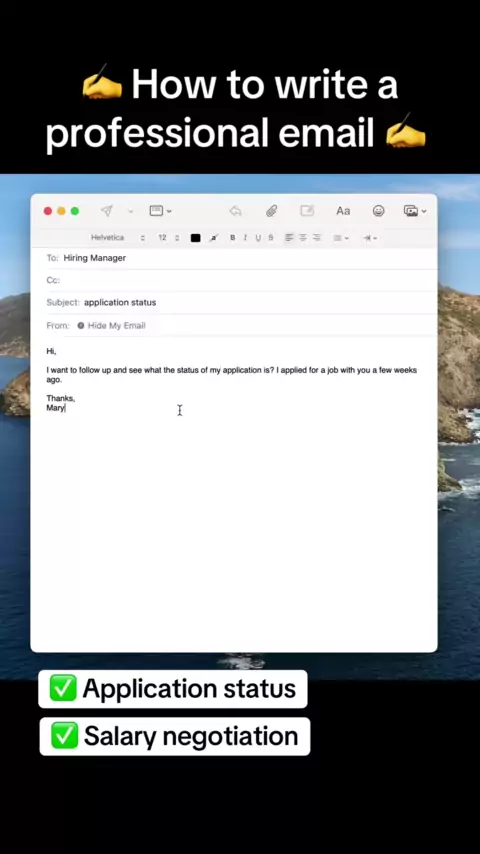
Task: Toggle strikethrough formatting
Action: (x=271, y=238)
